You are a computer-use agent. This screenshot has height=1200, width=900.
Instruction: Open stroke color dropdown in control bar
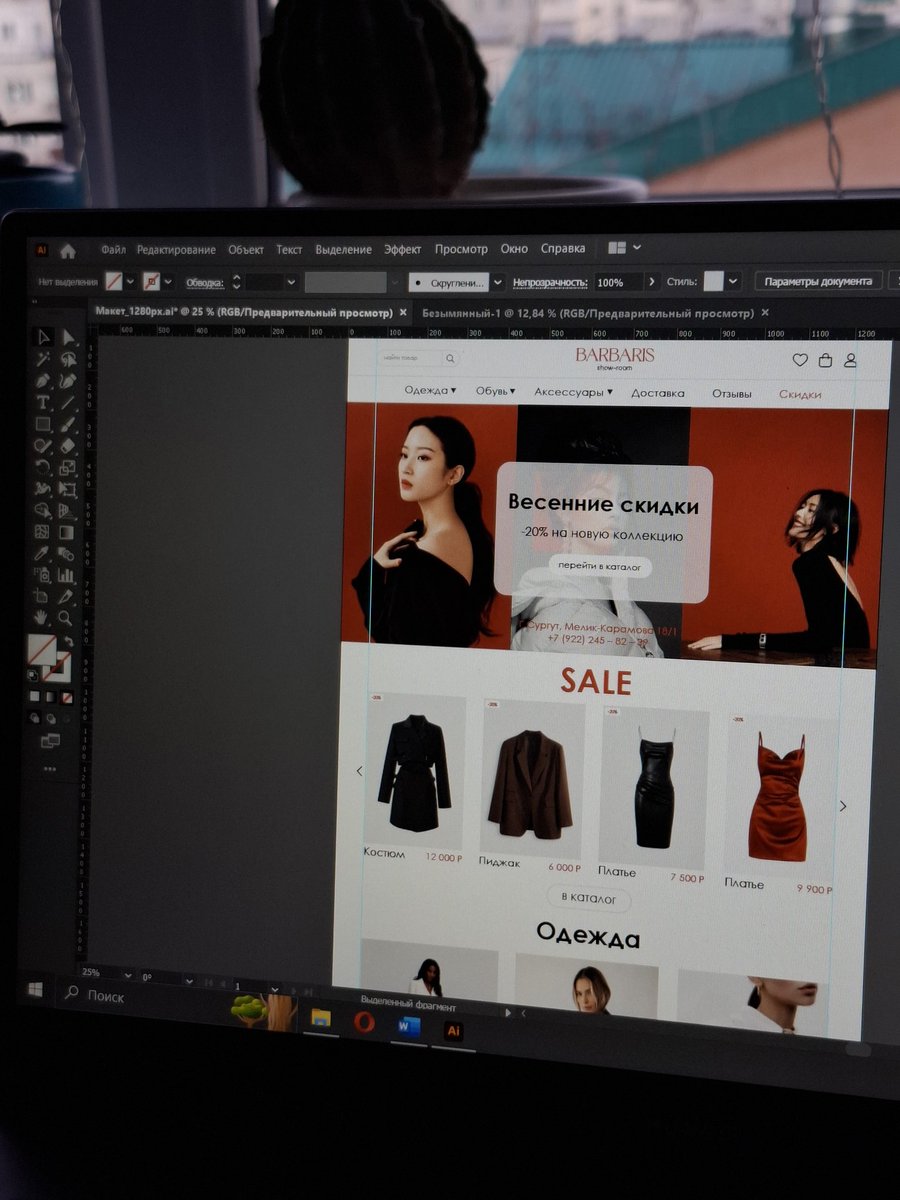168,281
